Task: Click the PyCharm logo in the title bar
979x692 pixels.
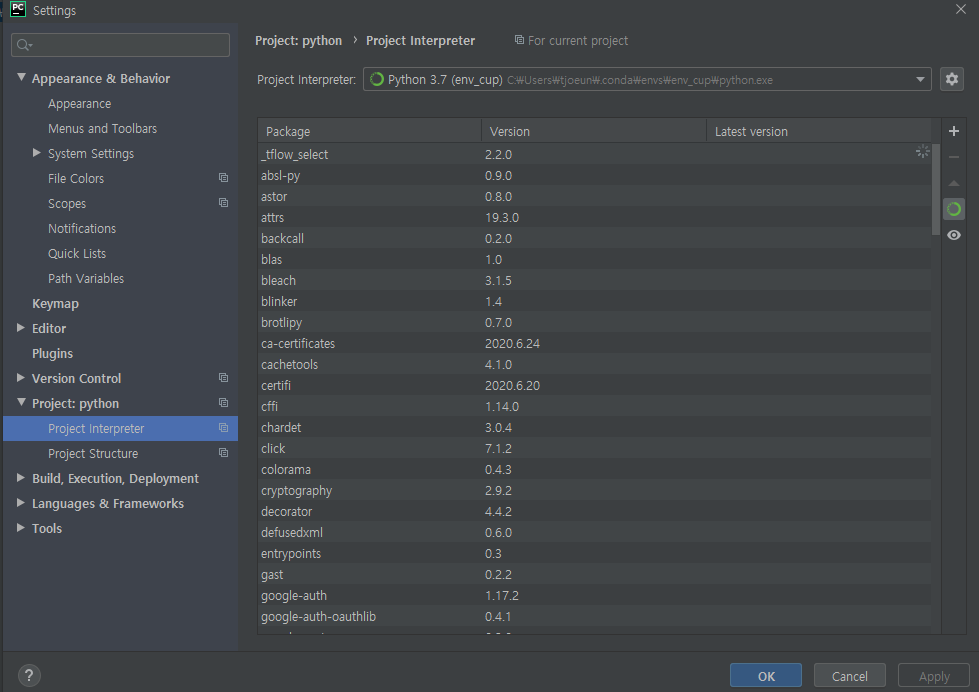Action: [18, 9]
